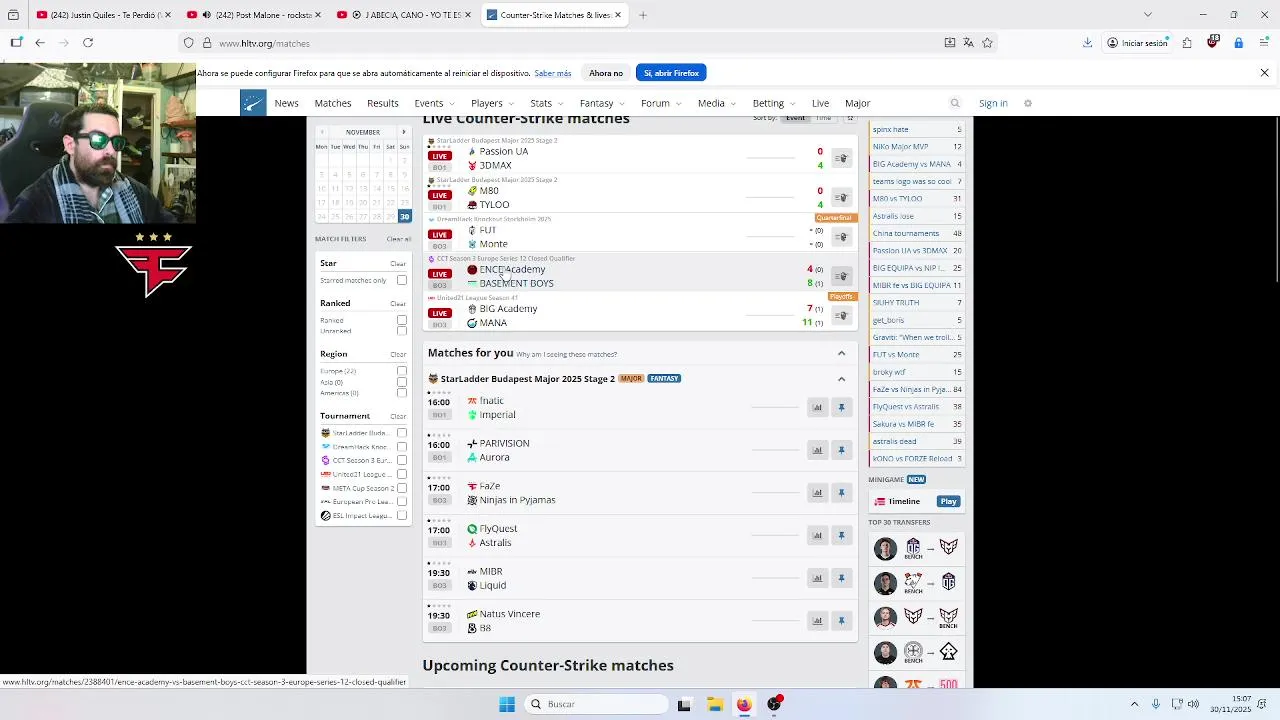Pin the FaZe vs Ninjas in Pyjamas match

[841, 492]
